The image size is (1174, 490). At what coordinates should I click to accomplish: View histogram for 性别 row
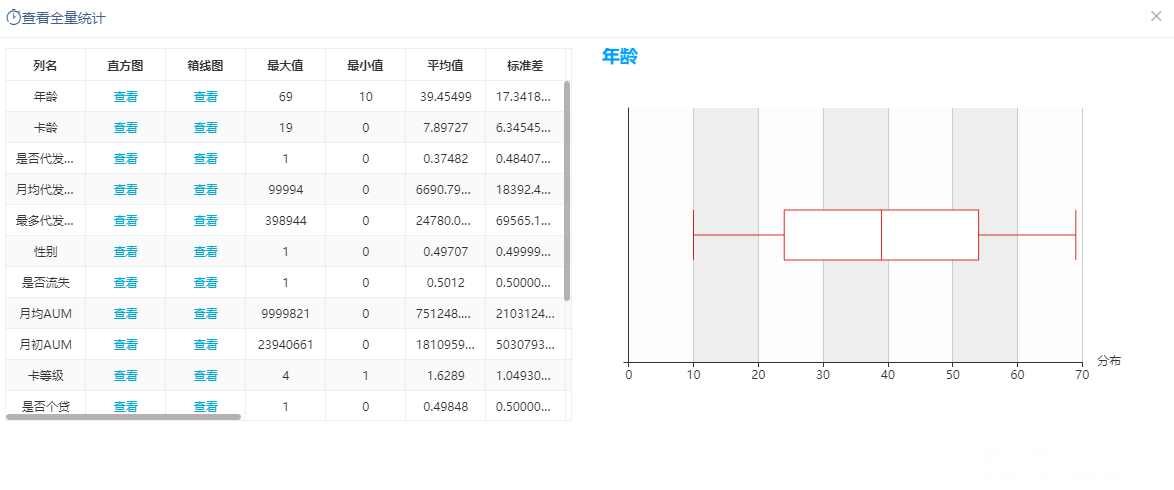click(126, 252)
